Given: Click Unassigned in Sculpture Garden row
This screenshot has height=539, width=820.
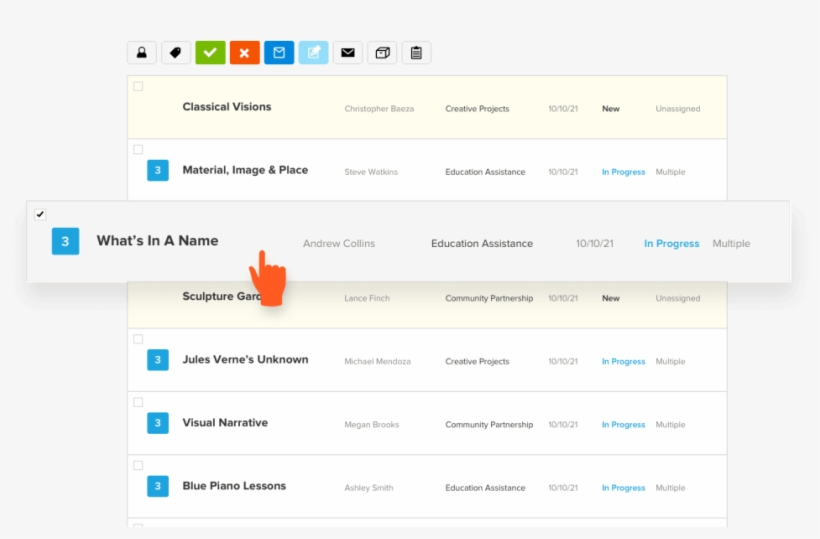Looking at the screenshot, I should [x=678, y=299].
